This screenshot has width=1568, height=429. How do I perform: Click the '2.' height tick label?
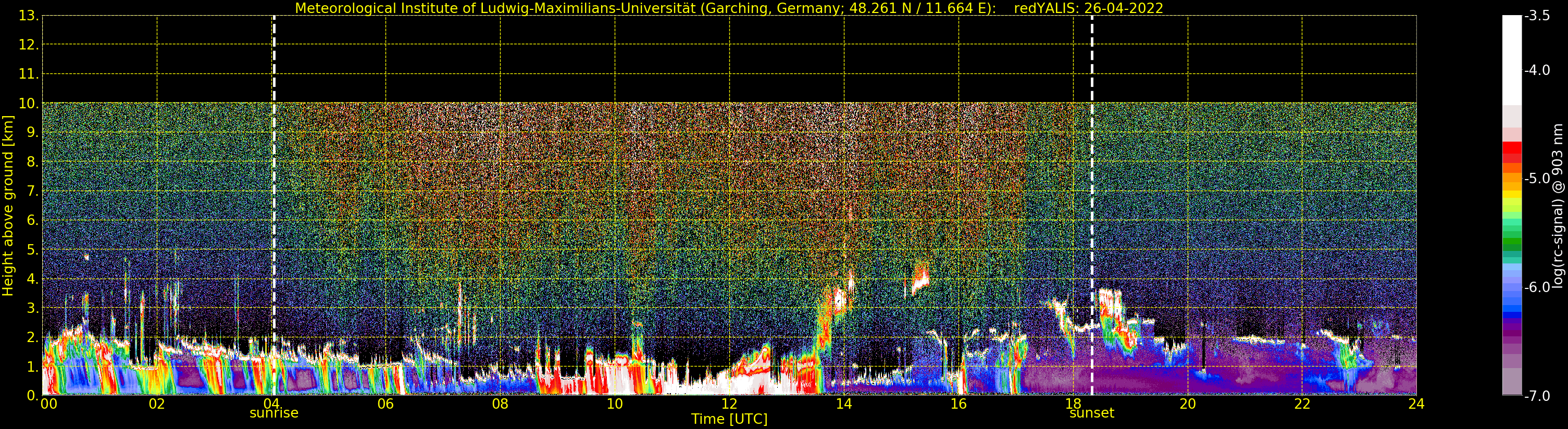(33, 337)
